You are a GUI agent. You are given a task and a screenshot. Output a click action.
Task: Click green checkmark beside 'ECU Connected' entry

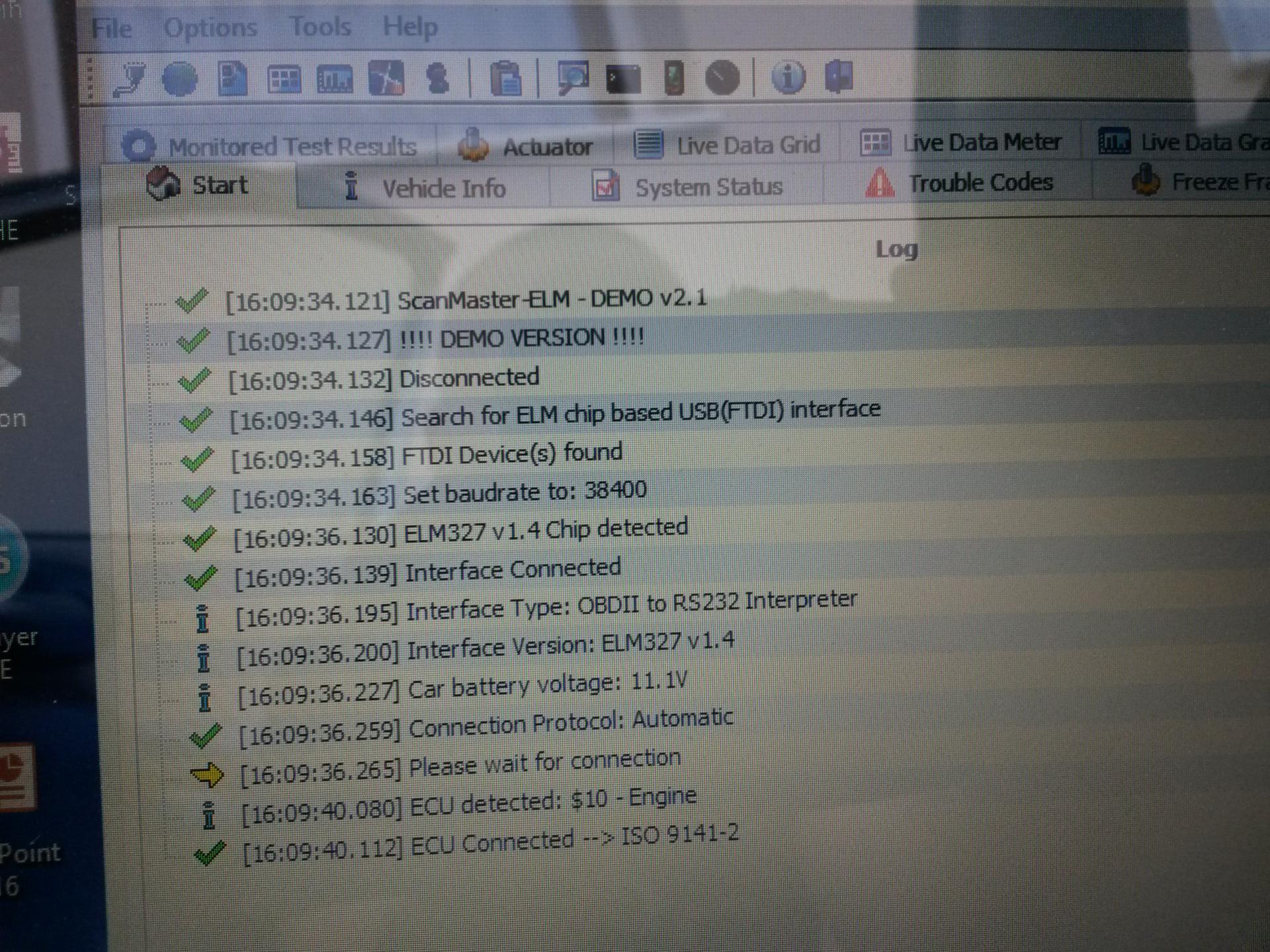pos(210,853)
